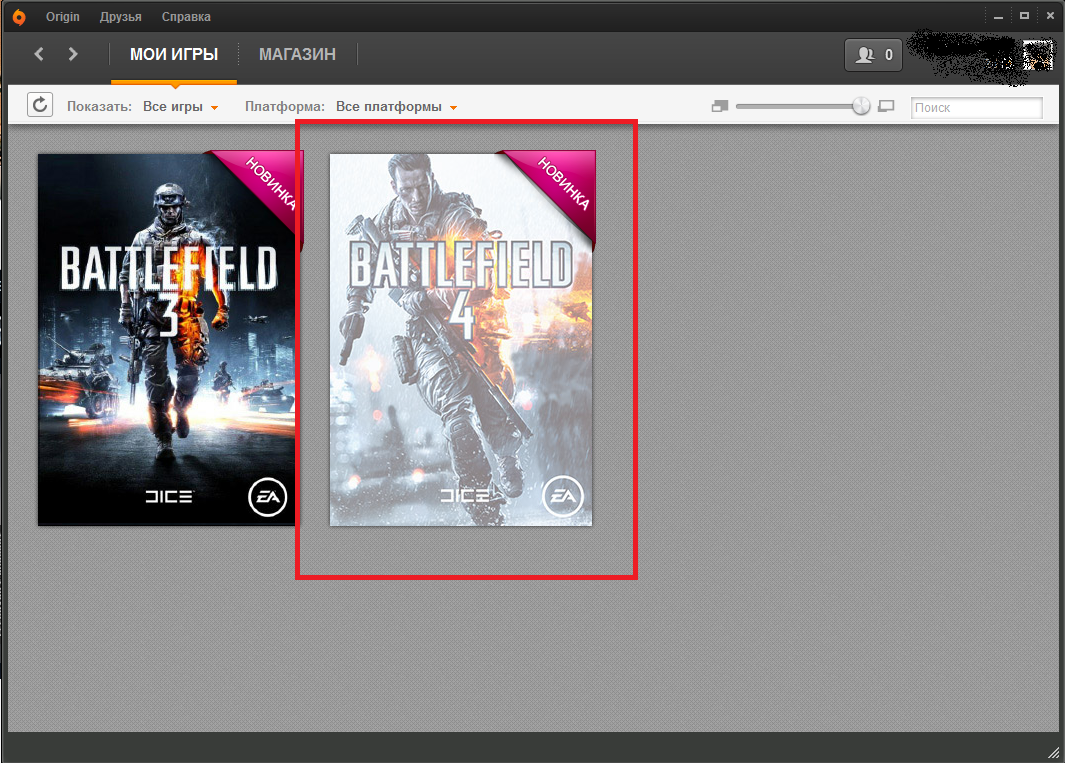Viewport: 1065px width, 768px height.
Task: Maximize the Origin window
Action: [1024, 16]
